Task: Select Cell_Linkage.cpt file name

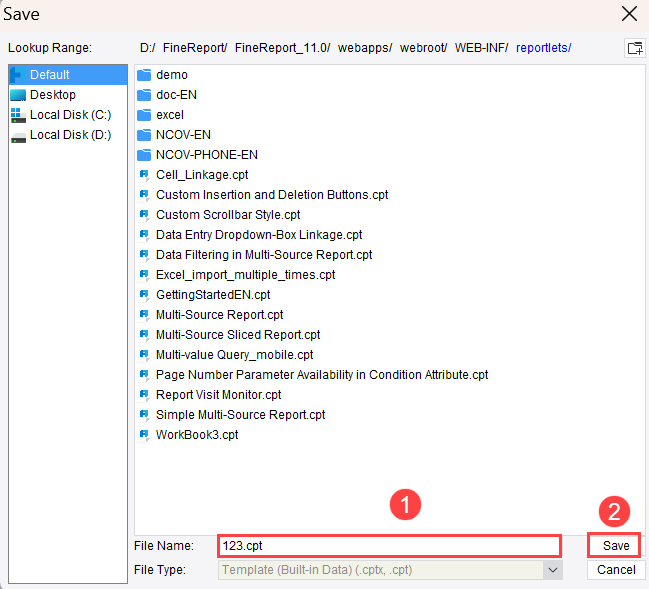Action: [202, 175]
